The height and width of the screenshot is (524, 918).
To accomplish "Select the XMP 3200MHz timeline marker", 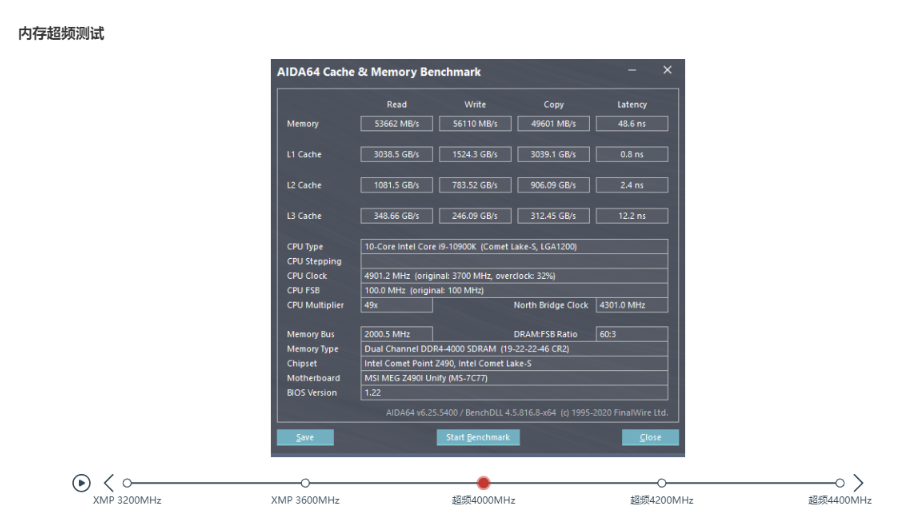I will (x=127, y=483).
